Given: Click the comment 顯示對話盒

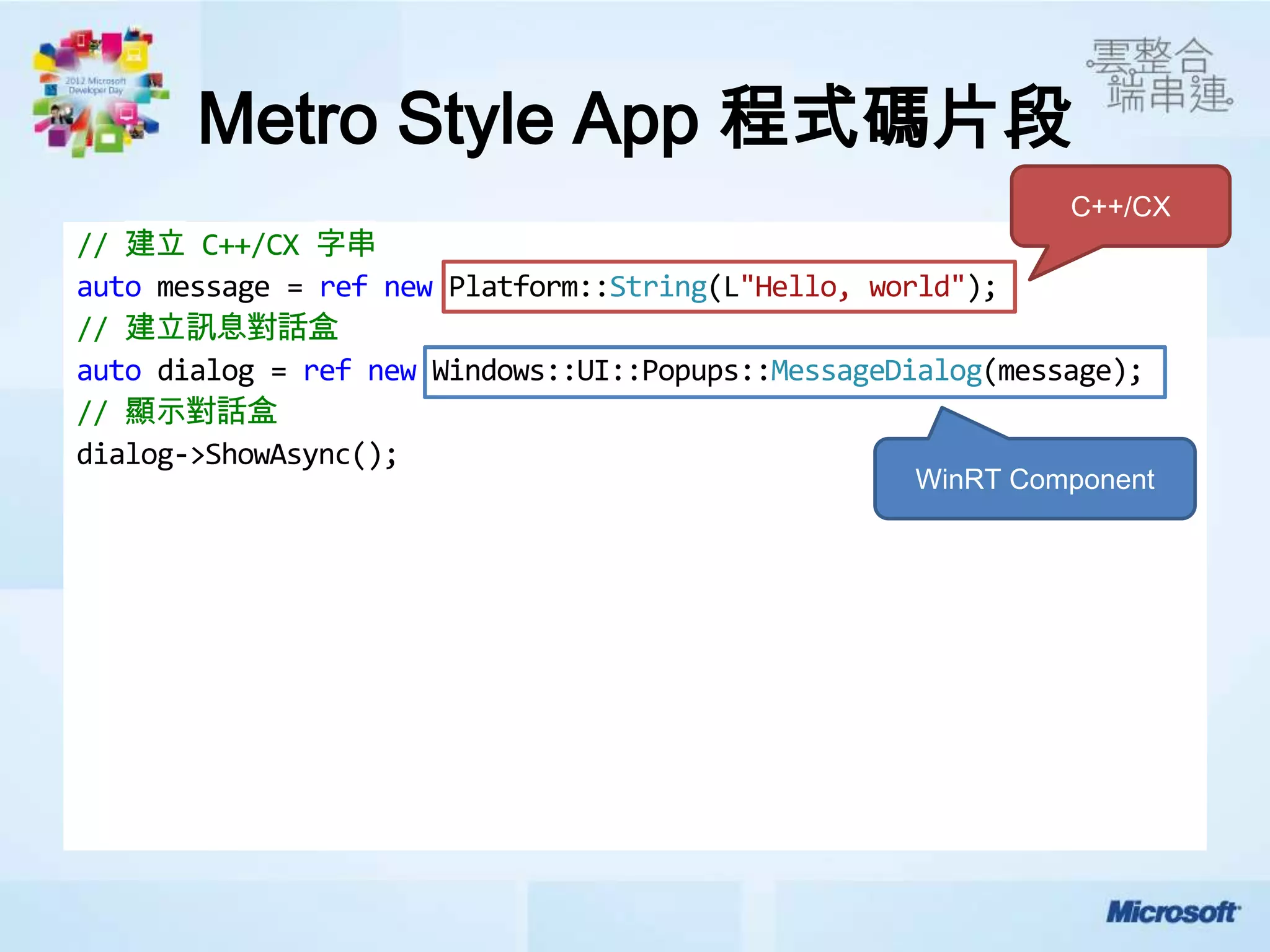Looking at the screenshot, I should [x=177, y=412].
